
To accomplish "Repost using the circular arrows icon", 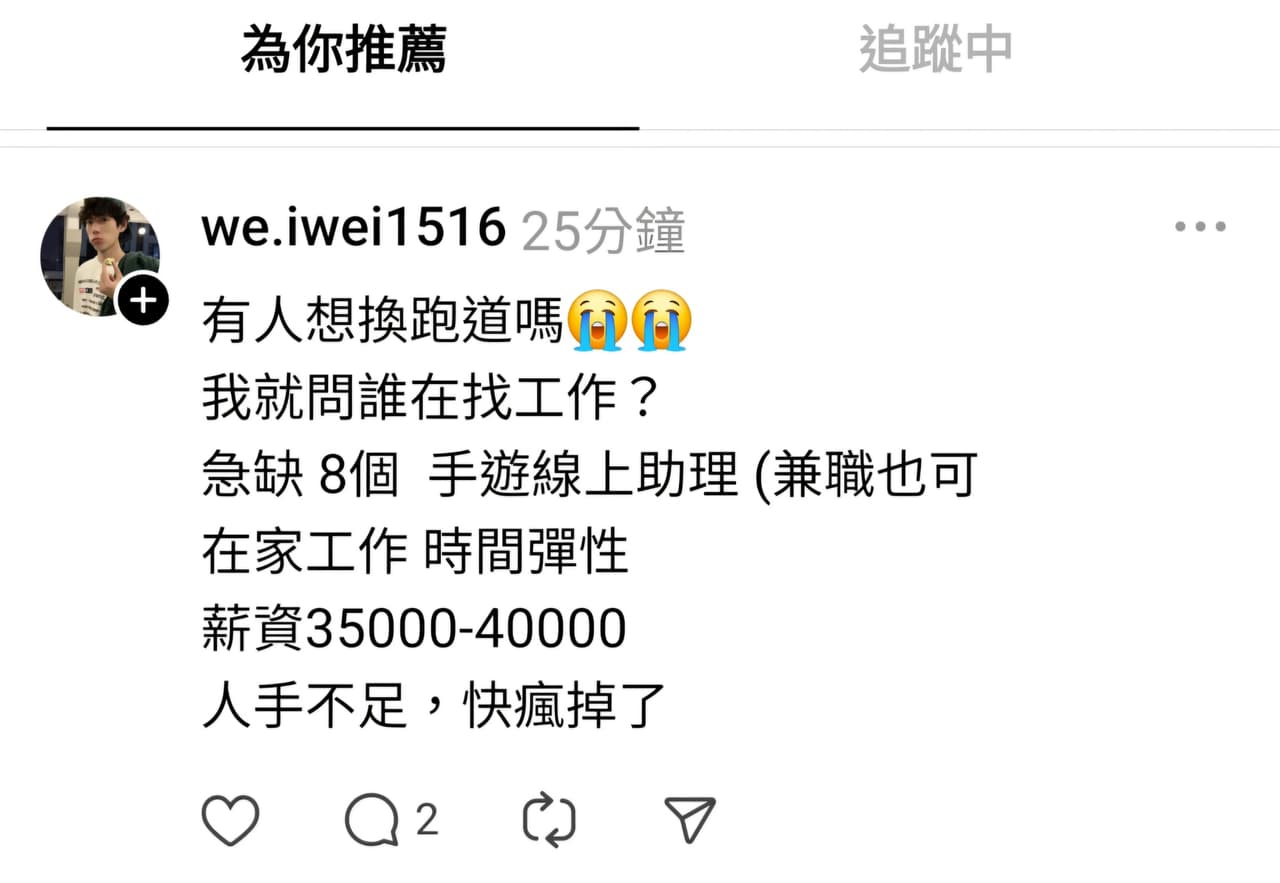I will 549,821.
